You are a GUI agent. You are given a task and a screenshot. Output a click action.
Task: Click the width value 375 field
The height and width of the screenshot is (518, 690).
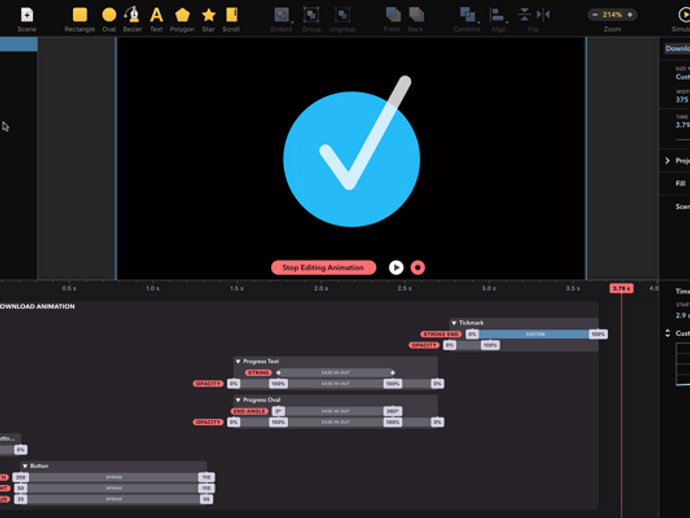point(682,99)
